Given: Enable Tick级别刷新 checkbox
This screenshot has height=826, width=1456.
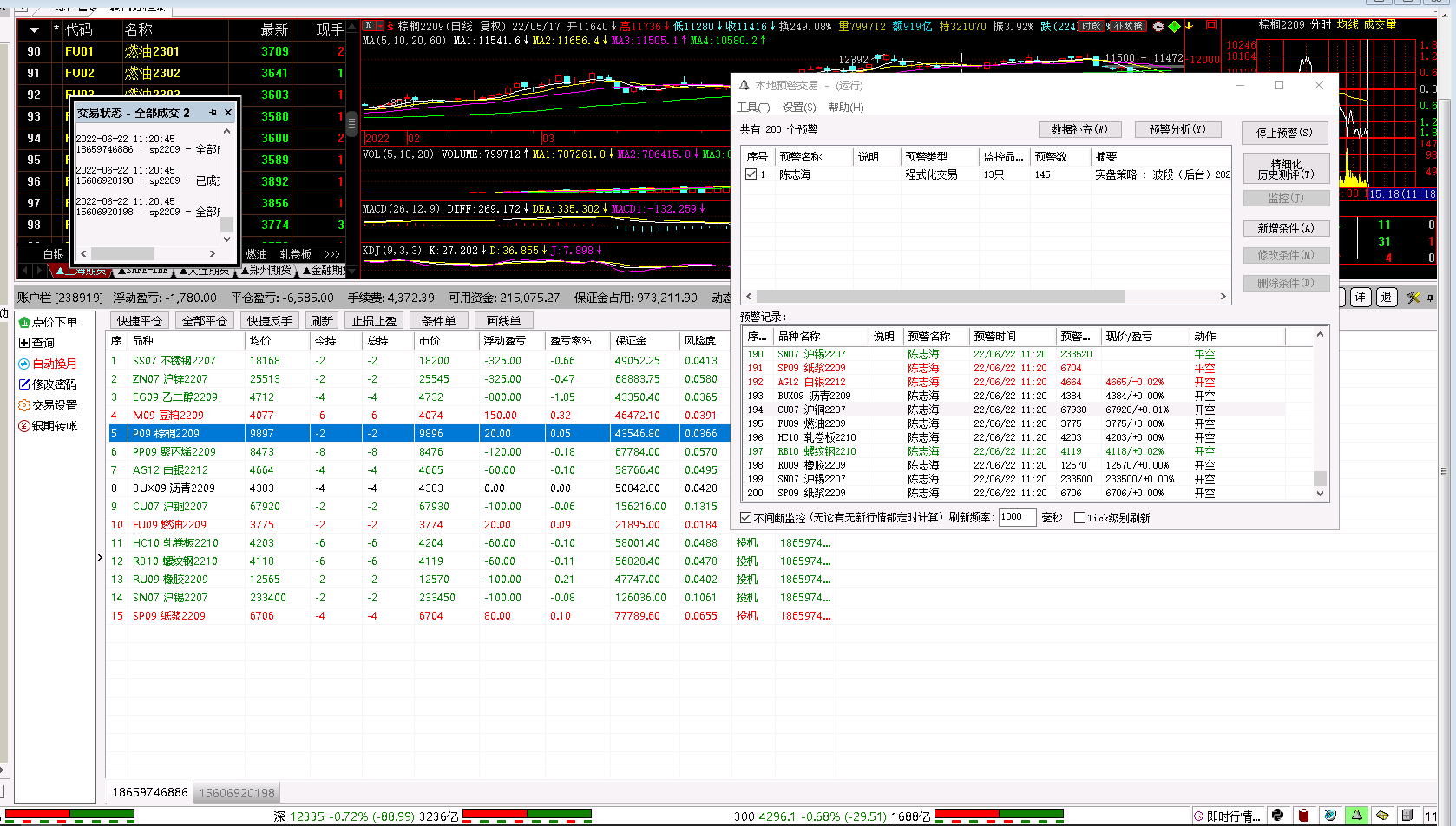Looking at the screenshot, I should point(1079,518).
